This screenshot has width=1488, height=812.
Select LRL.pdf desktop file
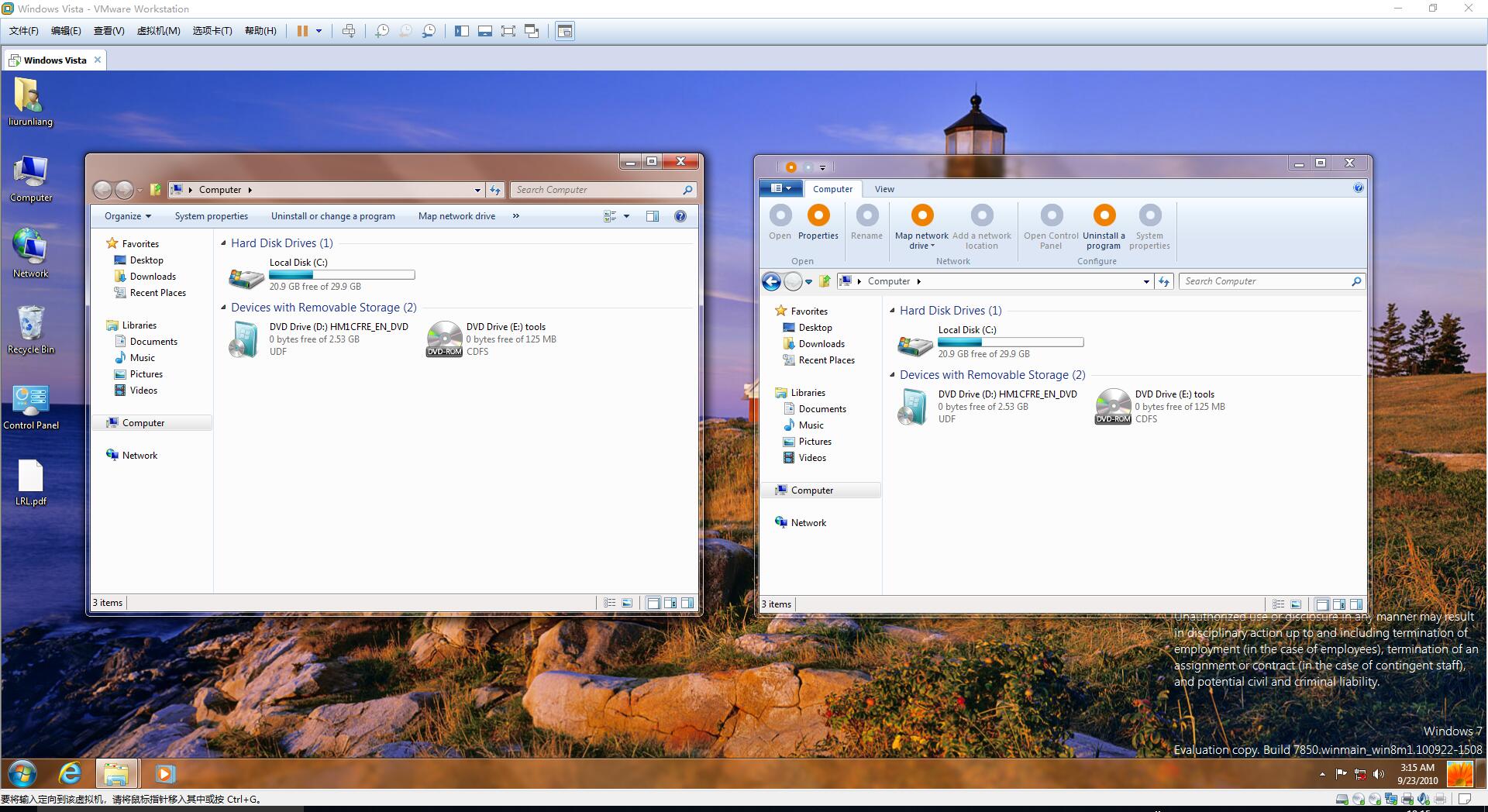30,481
